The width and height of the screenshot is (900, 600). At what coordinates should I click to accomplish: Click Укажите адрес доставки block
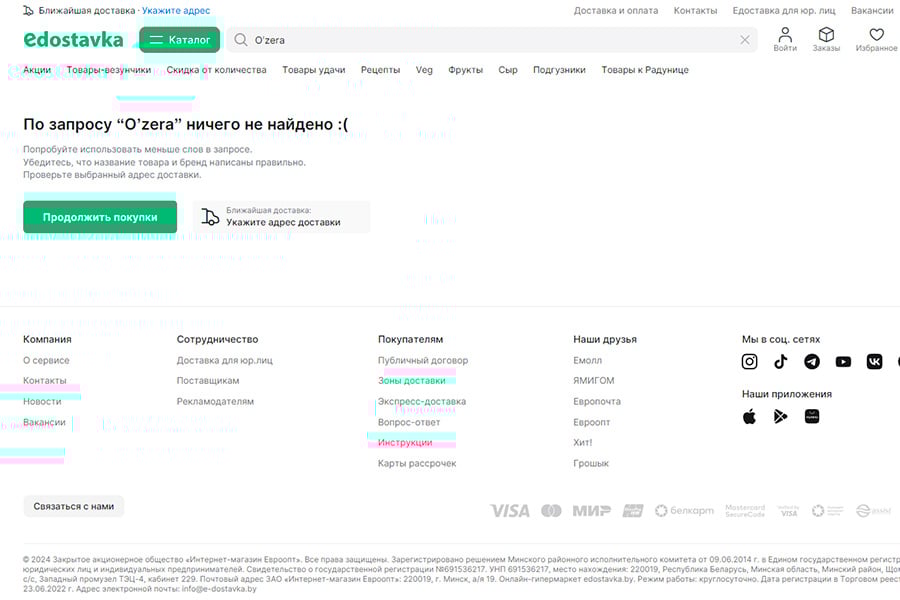click(x=281, y=217)
